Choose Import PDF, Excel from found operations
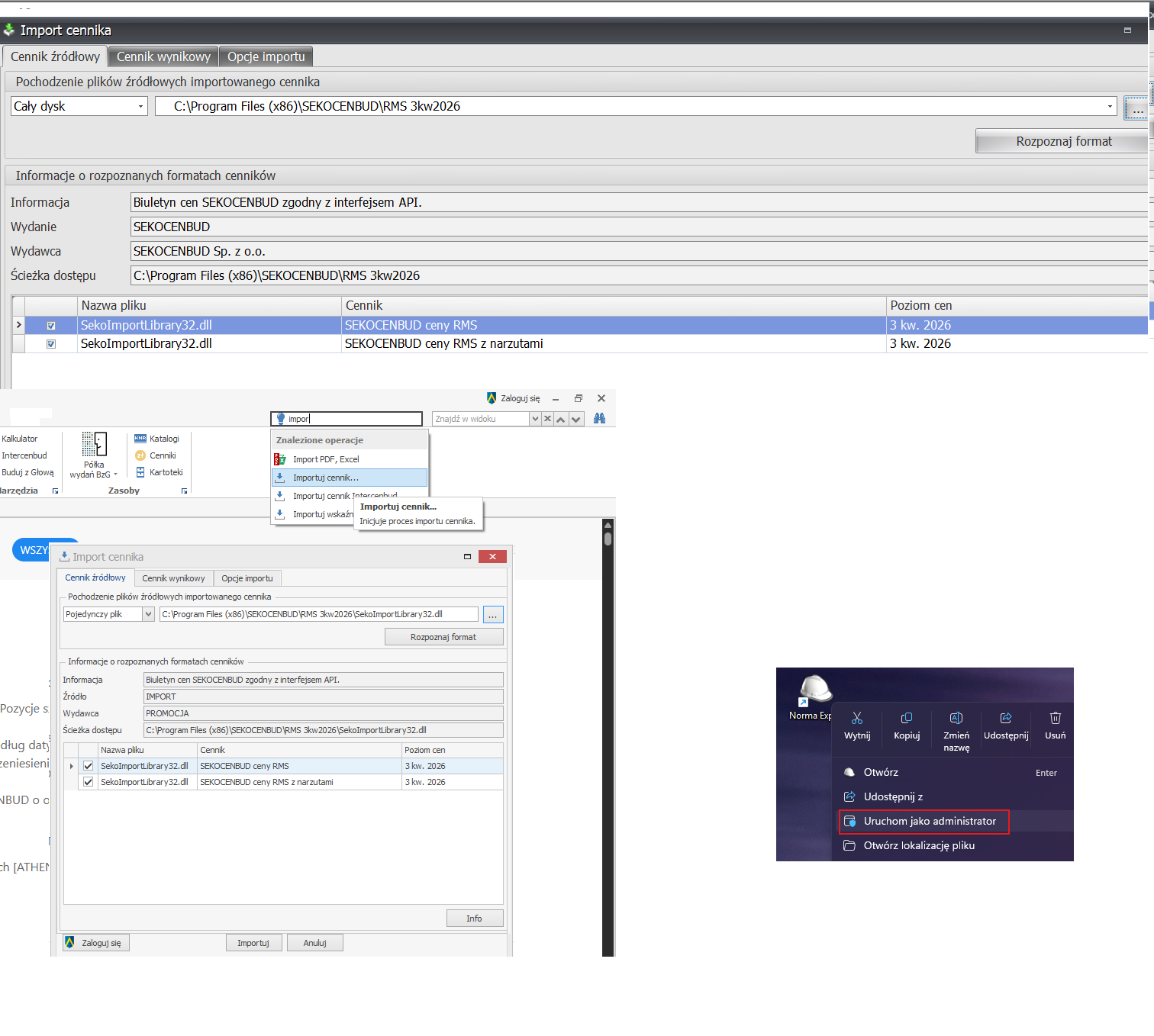Image resolution: width=1154 pixels, height=1036 pixels. 350,459
